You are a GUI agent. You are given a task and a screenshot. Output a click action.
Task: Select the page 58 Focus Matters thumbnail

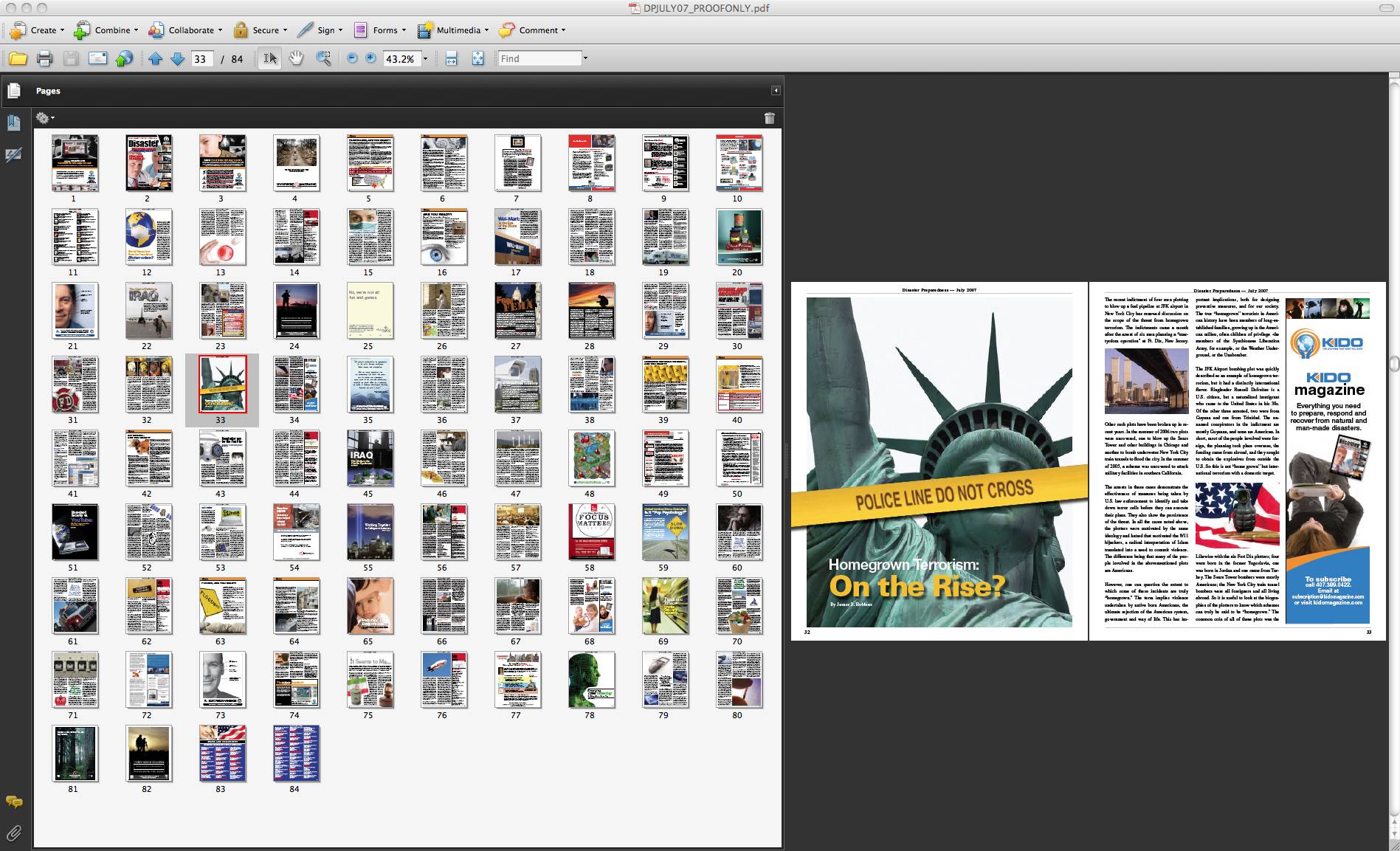[591, 532]
